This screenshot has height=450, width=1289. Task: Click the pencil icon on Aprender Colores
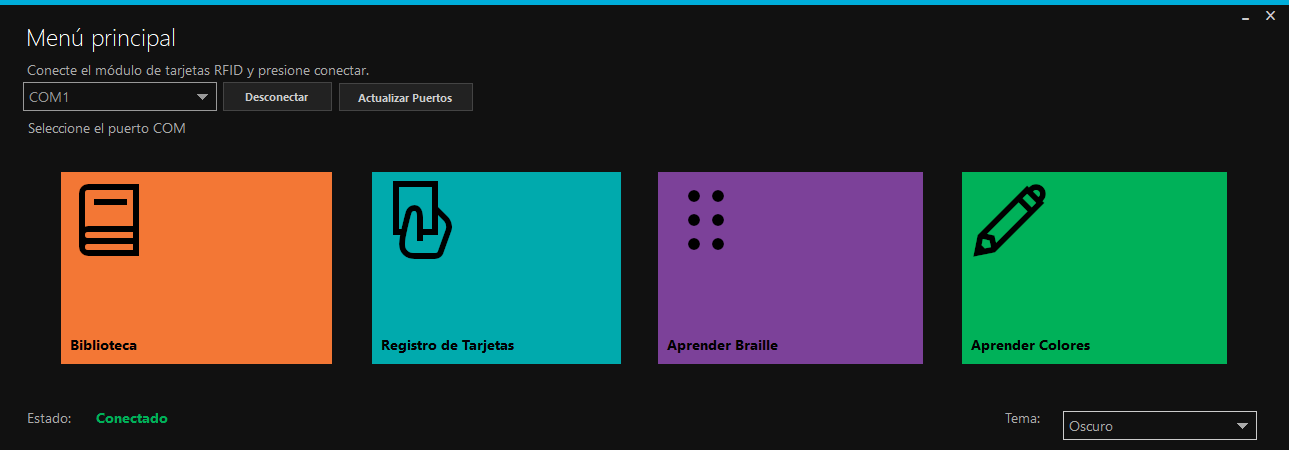click(x=1010, y=220)
